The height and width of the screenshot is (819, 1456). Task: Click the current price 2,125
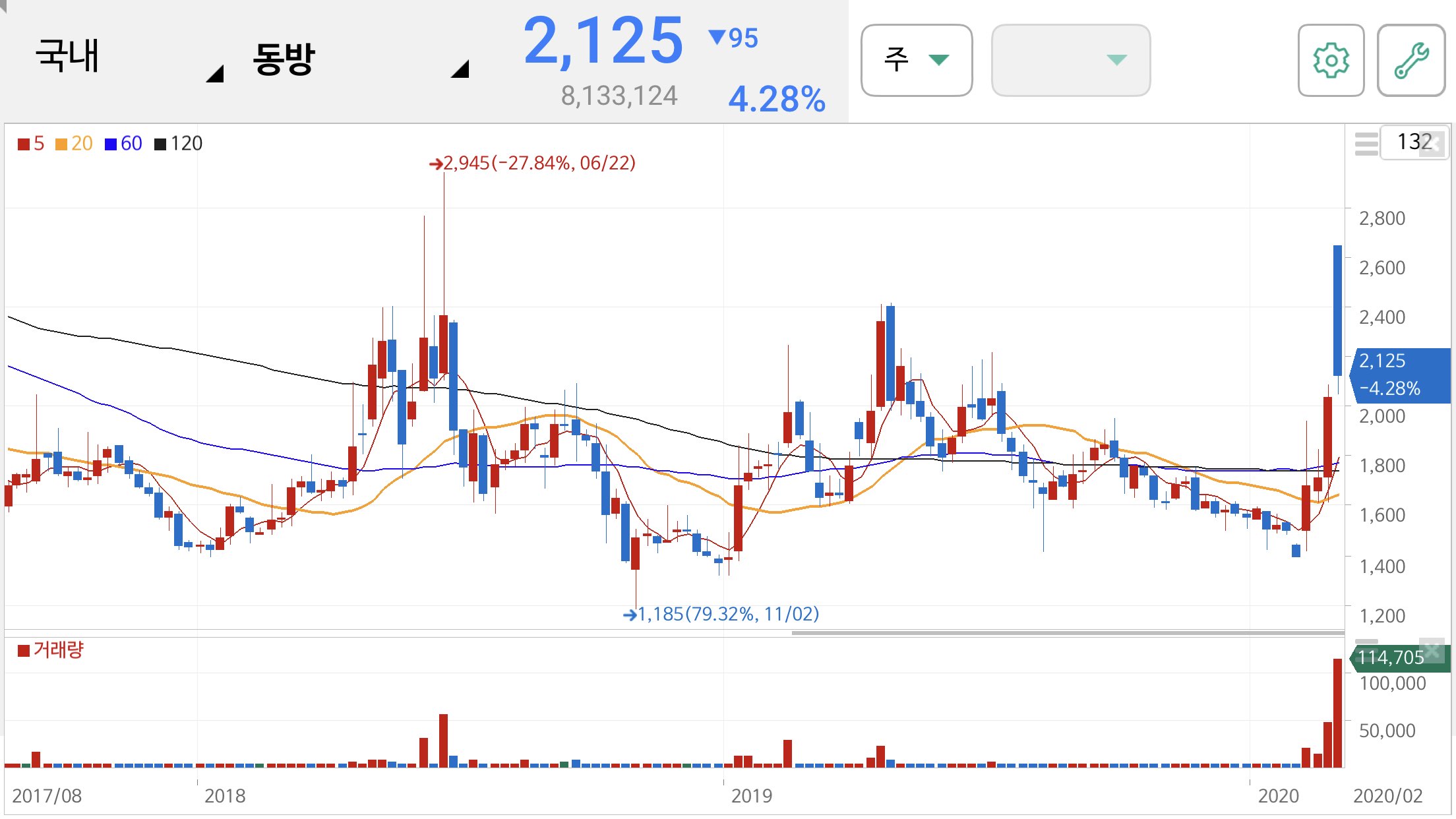[603, 41]
